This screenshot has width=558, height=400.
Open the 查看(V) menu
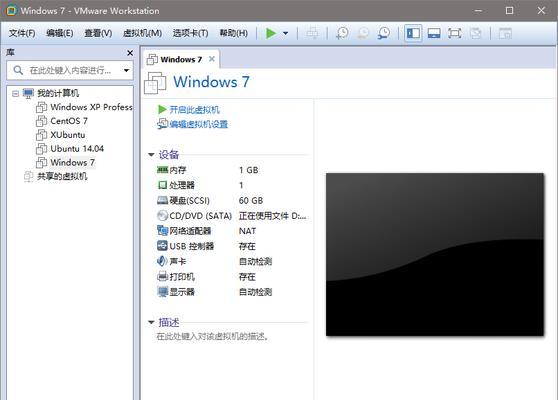point(98,33)
